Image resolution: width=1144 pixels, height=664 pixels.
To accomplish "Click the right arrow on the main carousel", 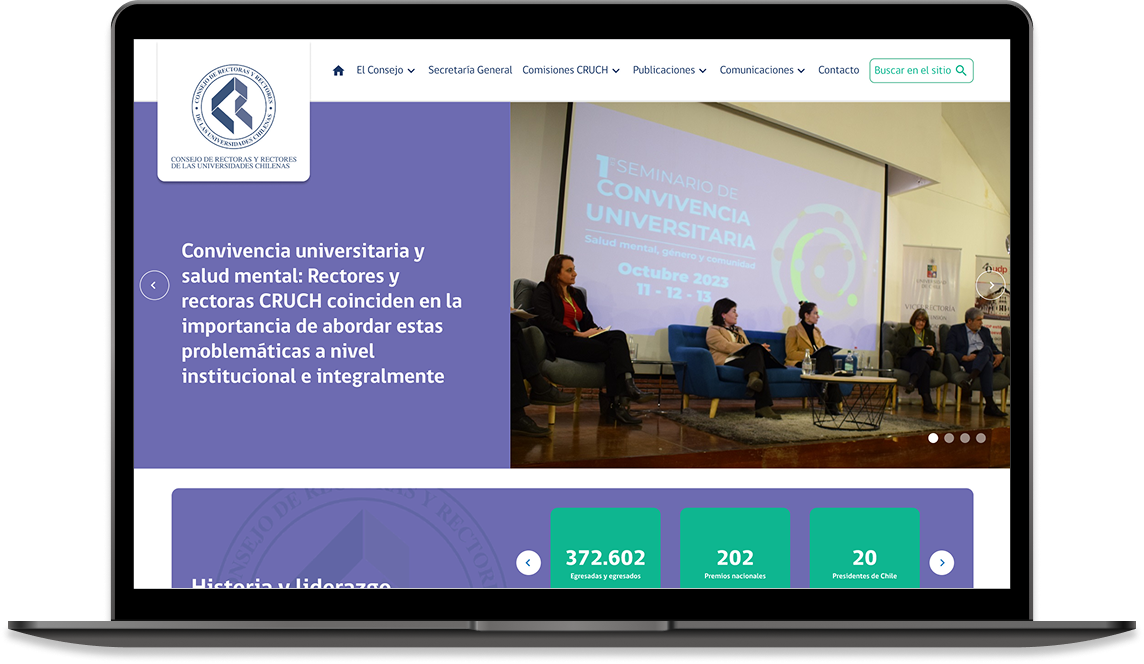I will click(x=990, y=285).
